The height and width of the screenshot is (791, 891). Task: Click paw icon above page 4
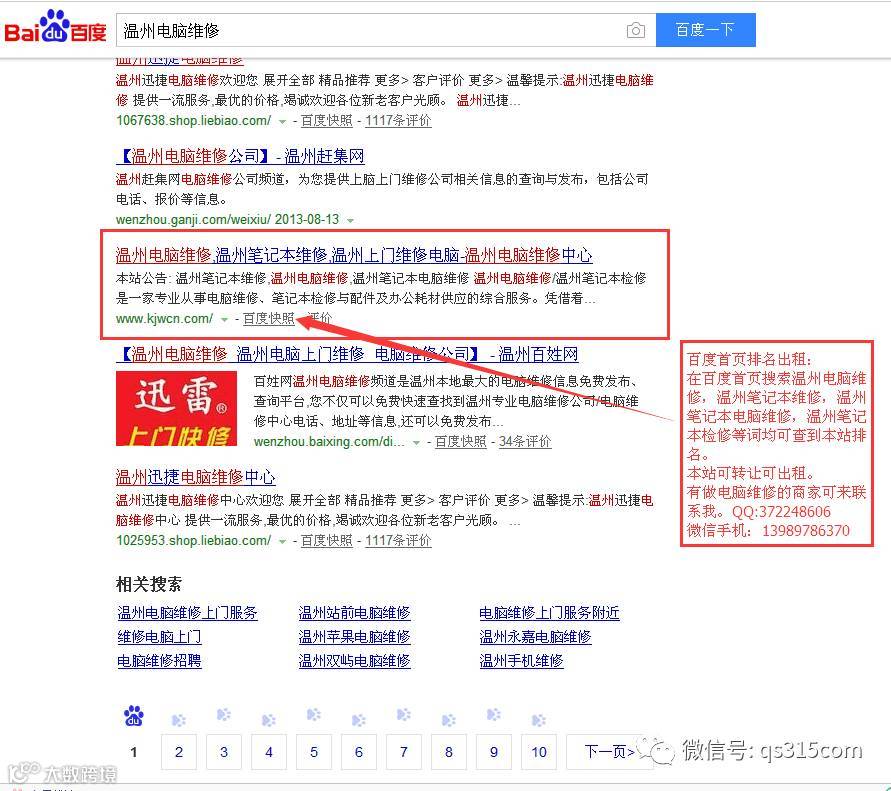click(x=269, y=721)
